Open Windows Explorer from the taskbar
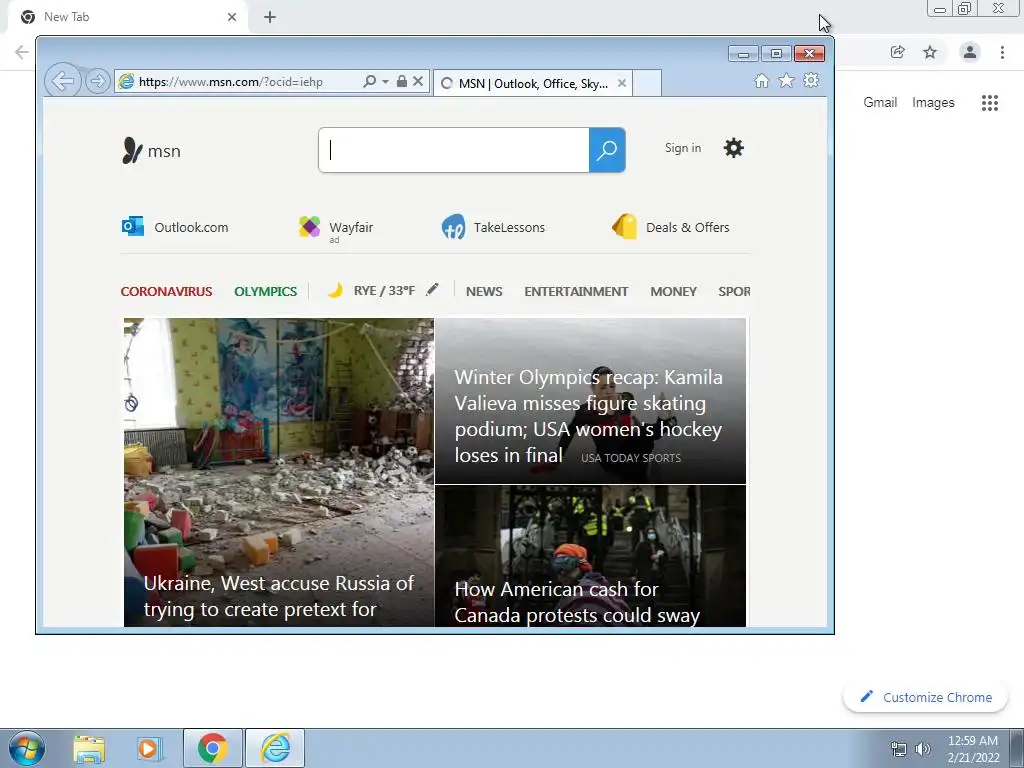The width and height of the screenshot is (1024, 768). pos(89,748)
